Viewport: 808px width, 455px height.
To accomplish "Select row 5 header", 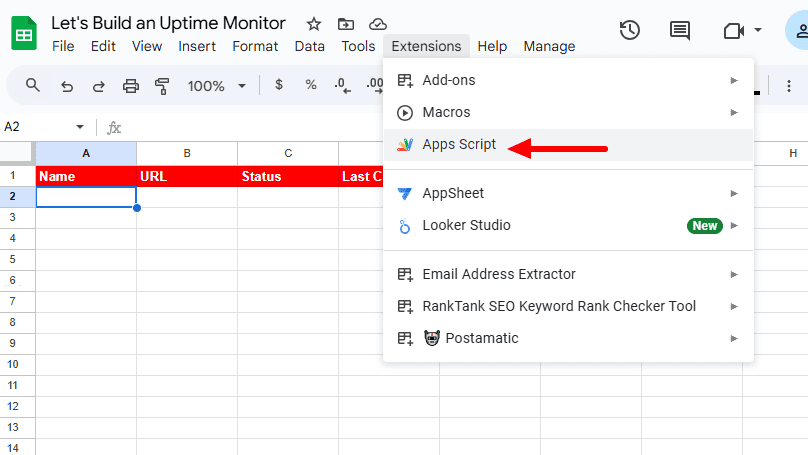I will [x=18, y=259].
